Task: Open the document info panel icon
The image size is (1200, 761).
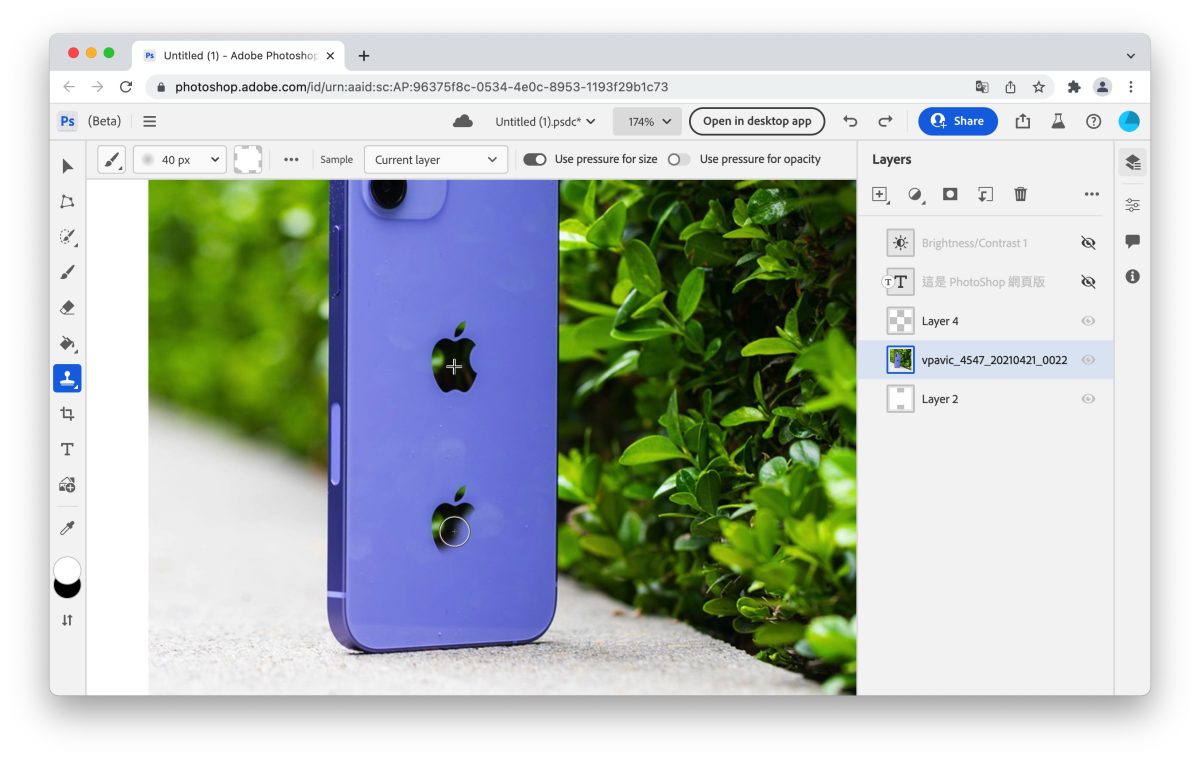Action: click(x=1132, y=276)
